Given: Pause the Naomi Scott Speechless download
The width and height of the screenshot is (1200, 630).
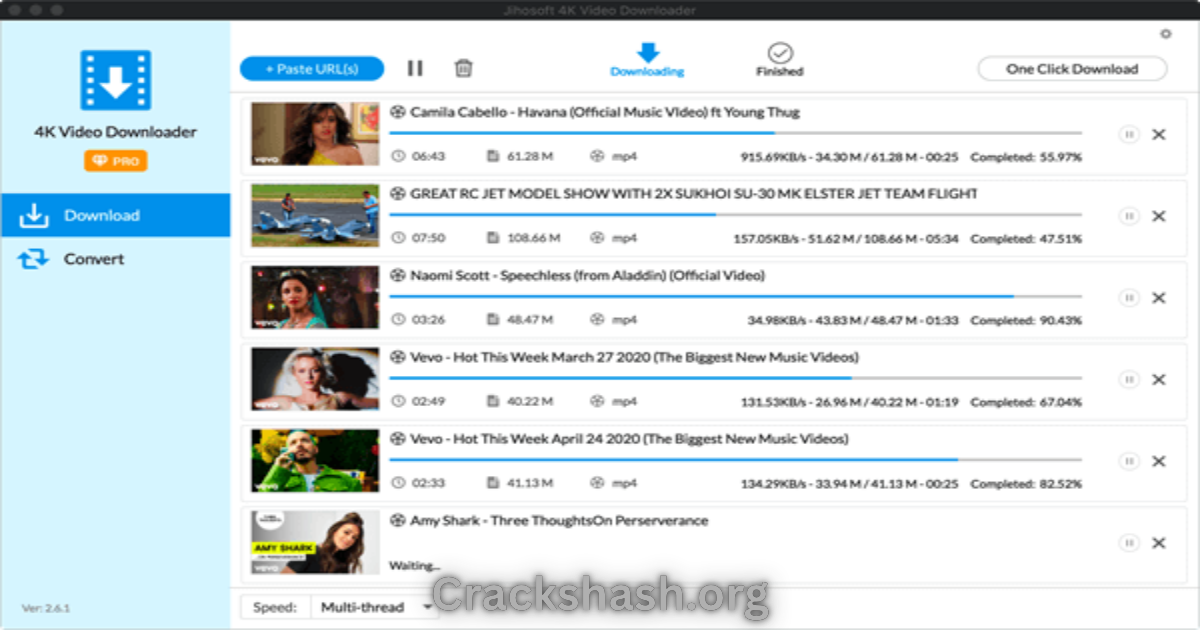Looking at the screenshot, I should coord(1129,298).
